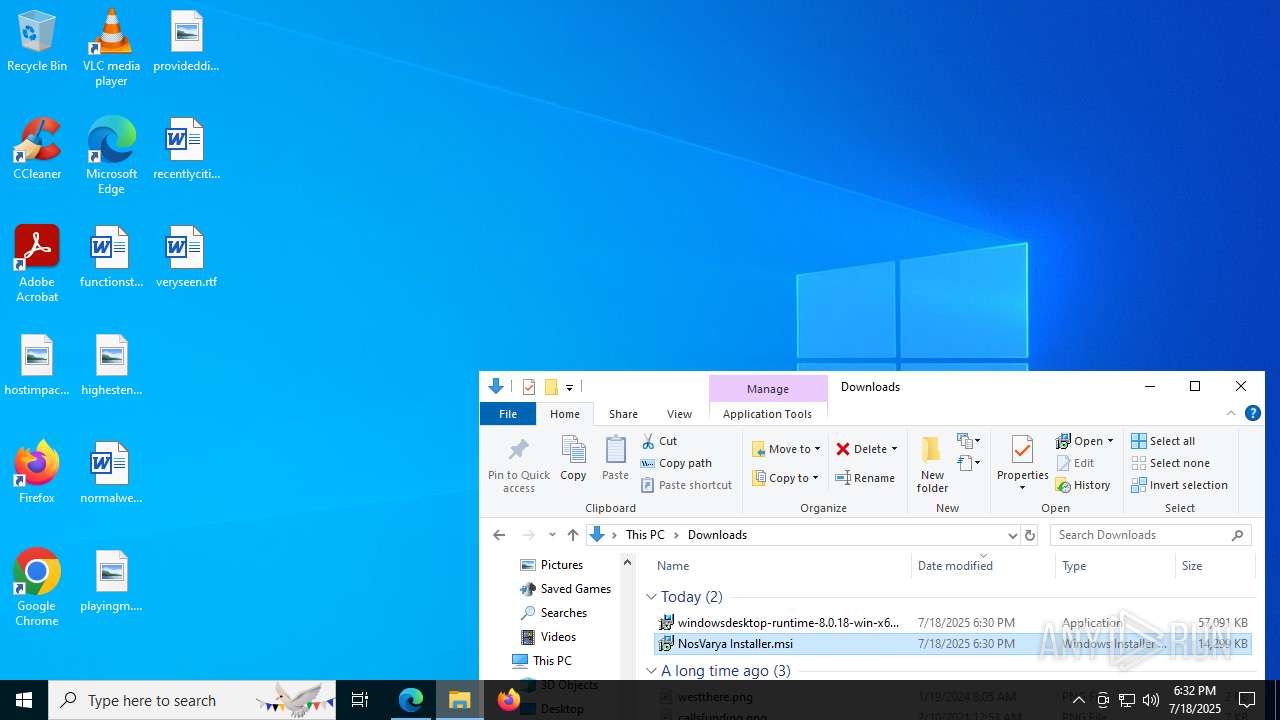
Task: Go up one folder level
Action: [x=573, y=535]
